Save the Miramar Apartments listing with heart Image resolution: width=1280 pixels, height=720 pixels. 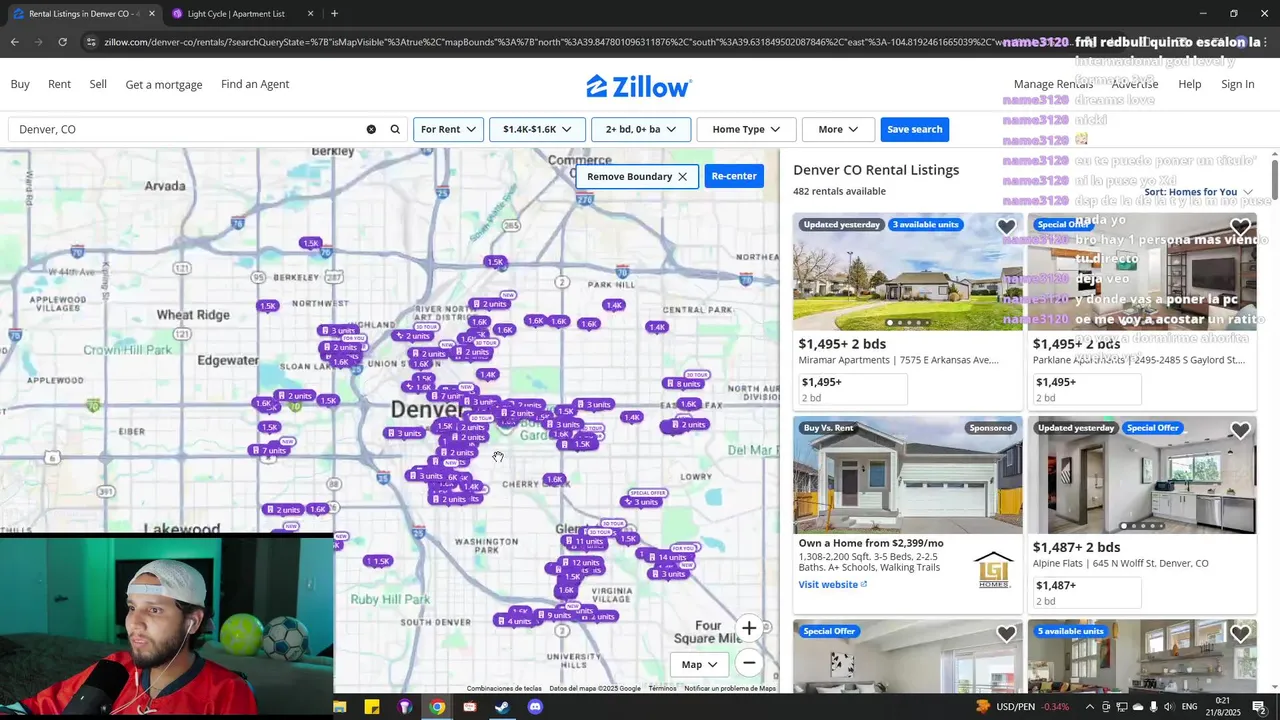(1006, 228)
